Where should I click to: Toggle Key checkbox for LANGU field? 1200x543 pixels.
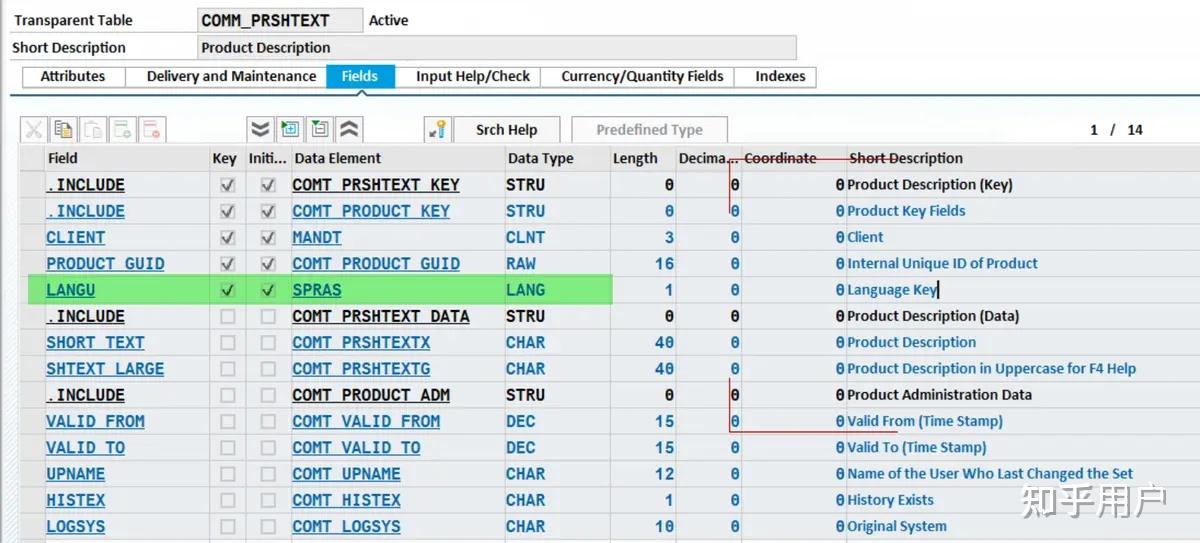227,290
